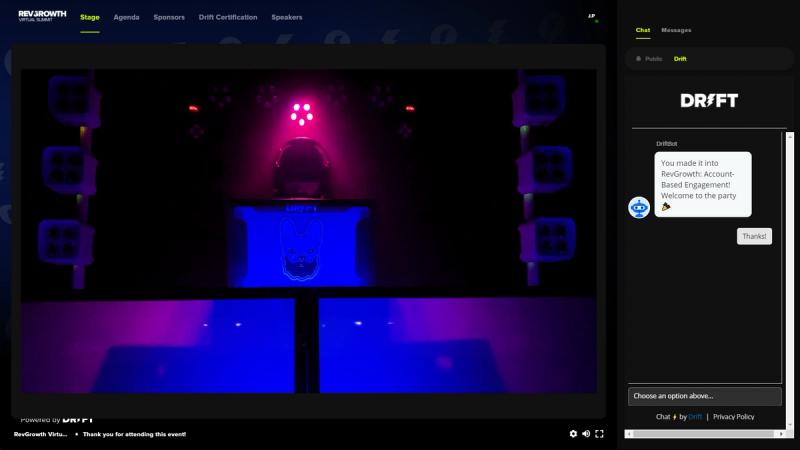Click the up arrow of chat scrollbar
800x450 pixels.
point(790,136)
